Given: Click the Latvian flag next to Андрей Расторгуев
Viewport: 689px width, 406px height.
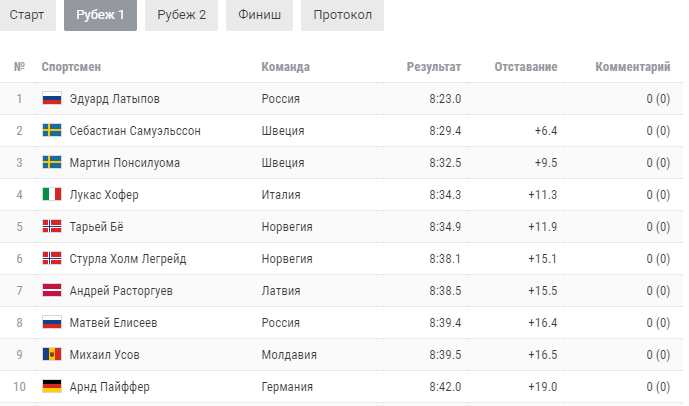Looking at the screenshot, I should pos(52,290).
